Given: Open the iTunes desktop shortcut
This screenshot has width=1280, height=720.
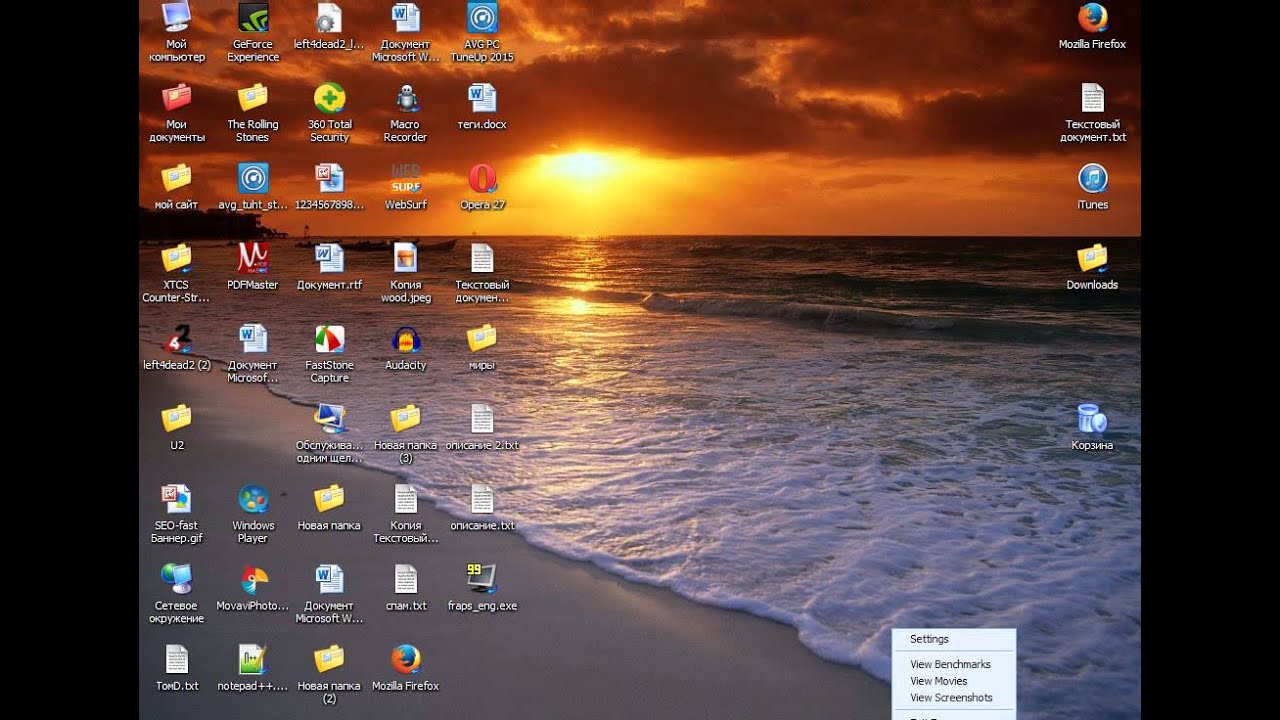Looking at the screenshot, I should [x=1093, y=187].
